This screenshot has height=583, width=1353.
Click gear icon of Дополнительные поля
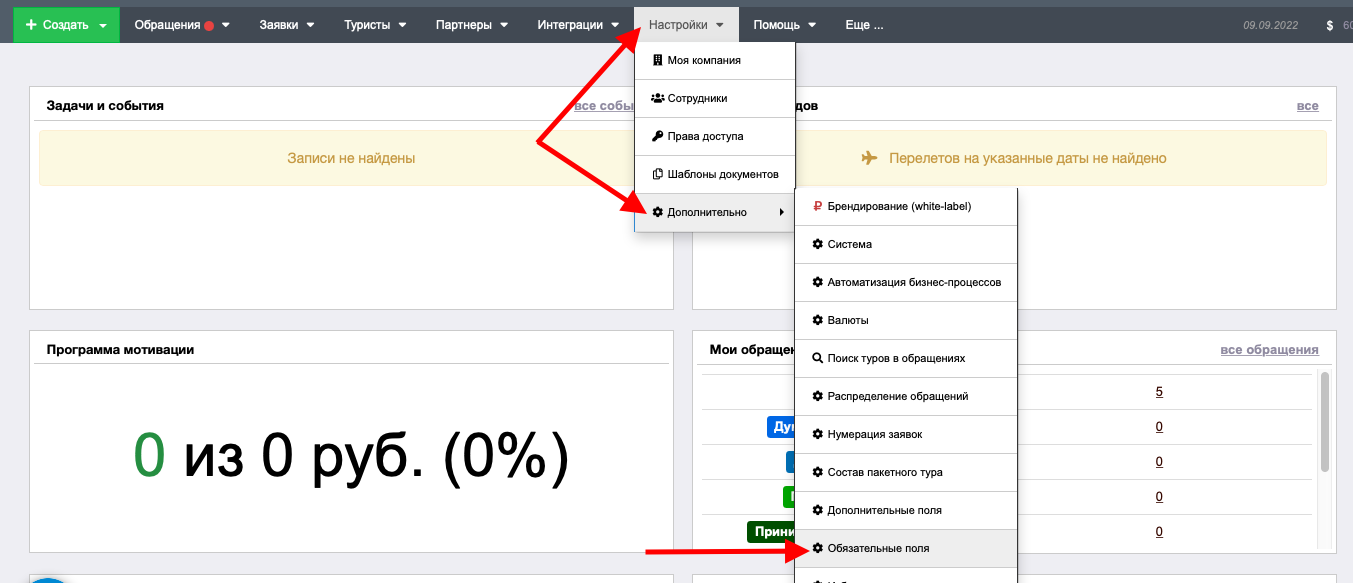[817, 510]
